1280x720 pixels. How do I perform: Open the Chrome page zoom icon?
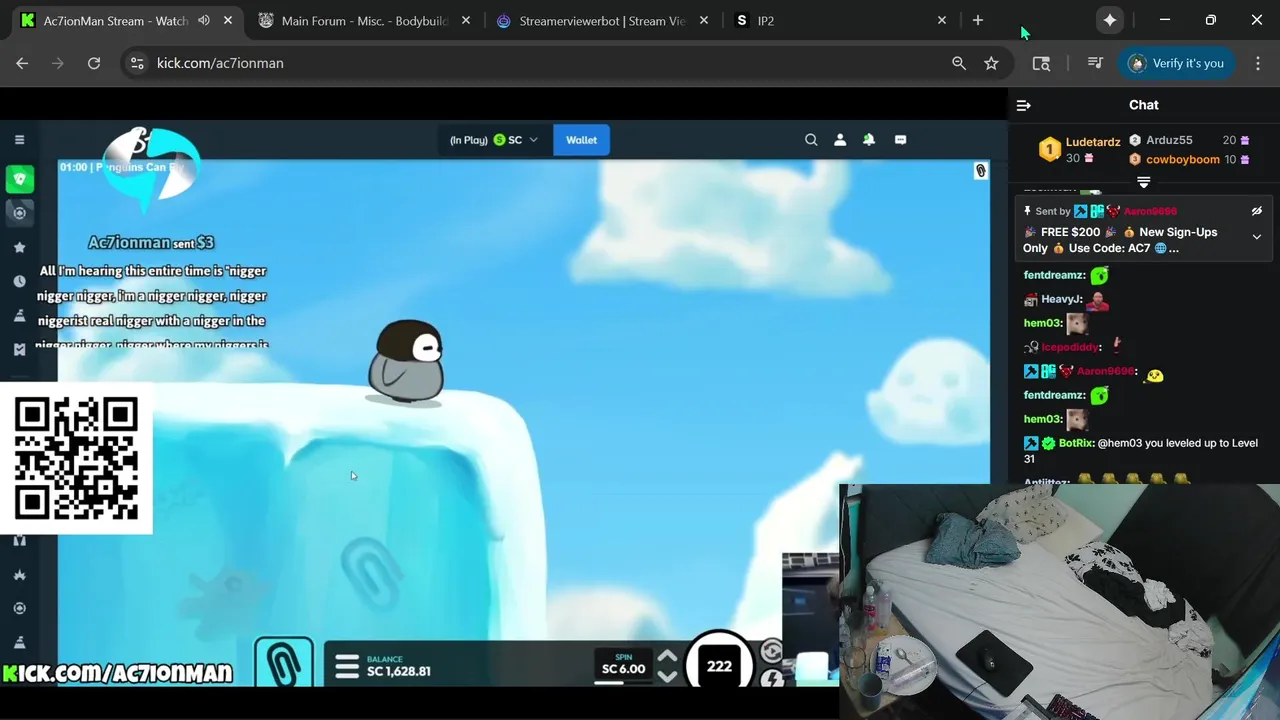959,63
